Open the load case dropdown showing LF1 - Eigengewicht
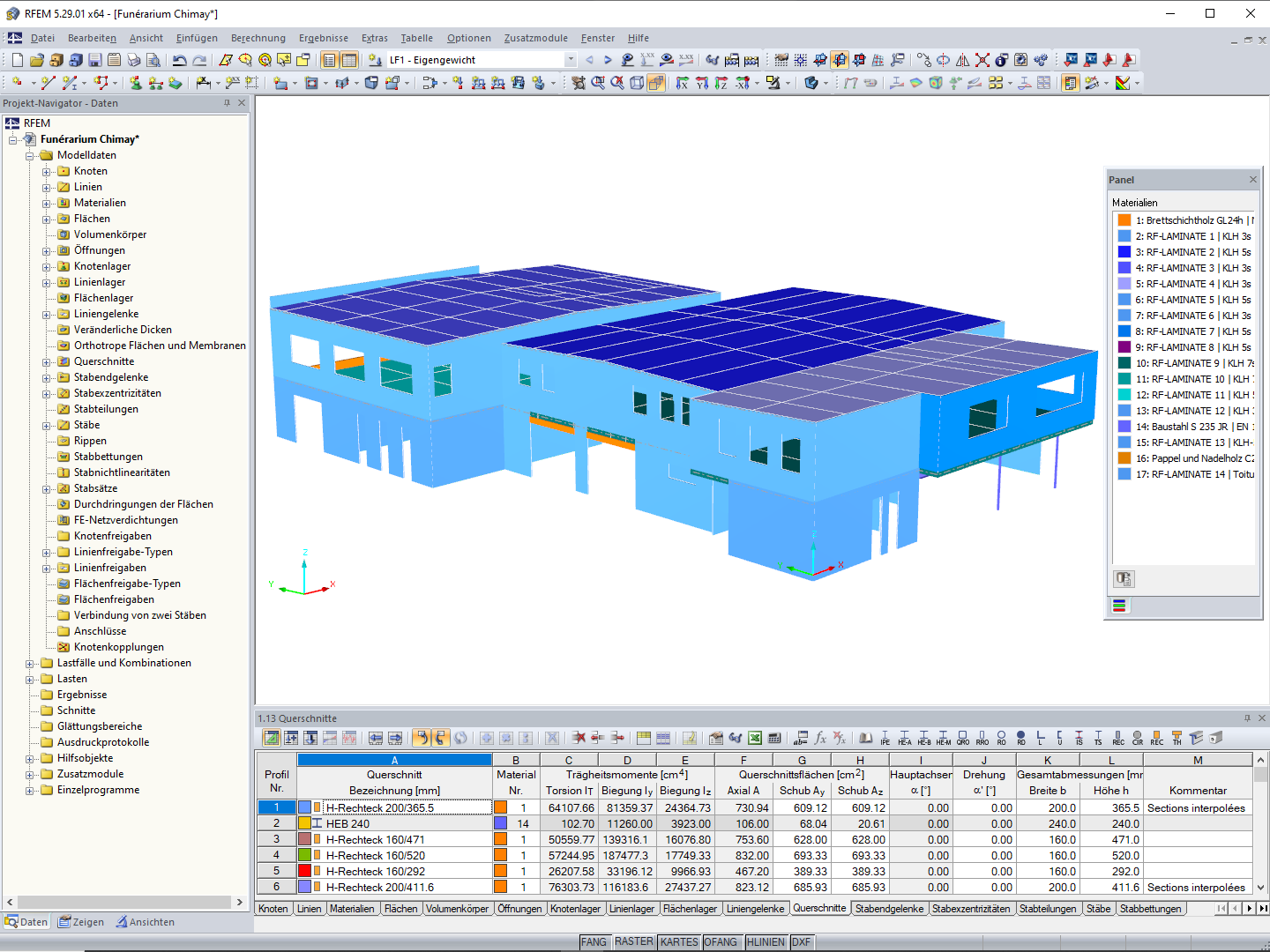1270x952 pixels. pos(571,60)
